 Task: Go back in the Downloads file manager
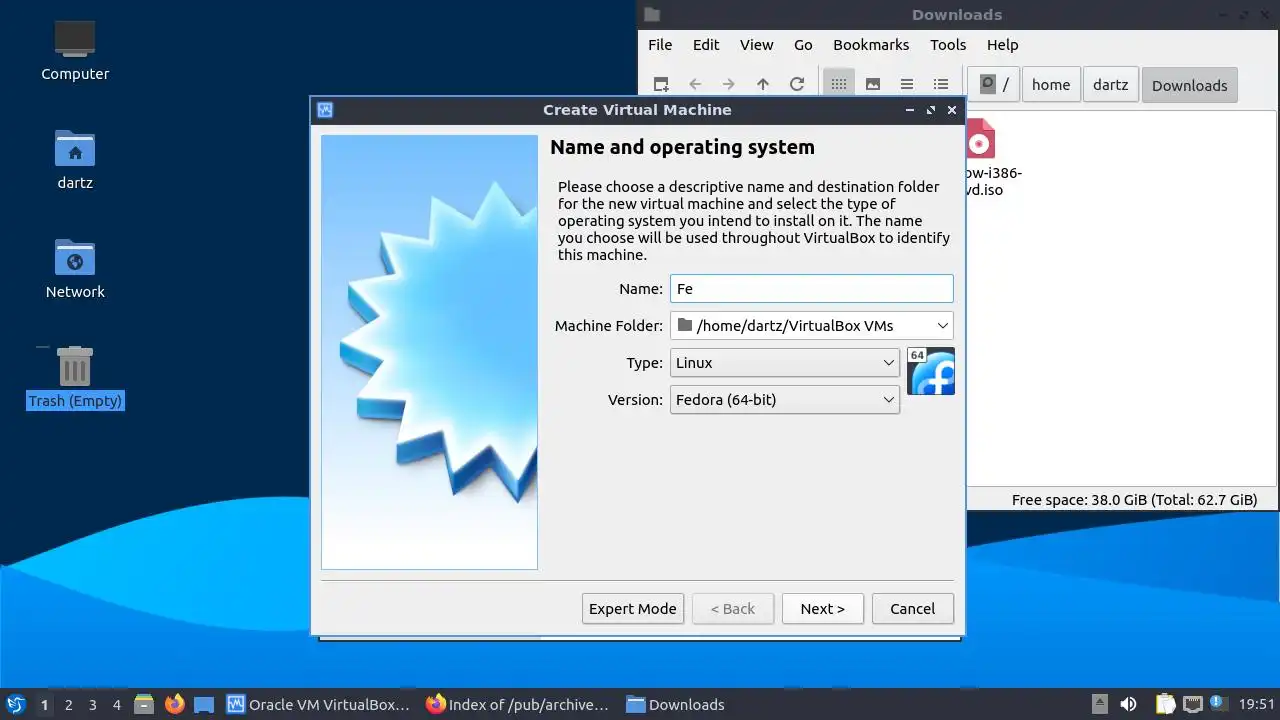(695, 85)
